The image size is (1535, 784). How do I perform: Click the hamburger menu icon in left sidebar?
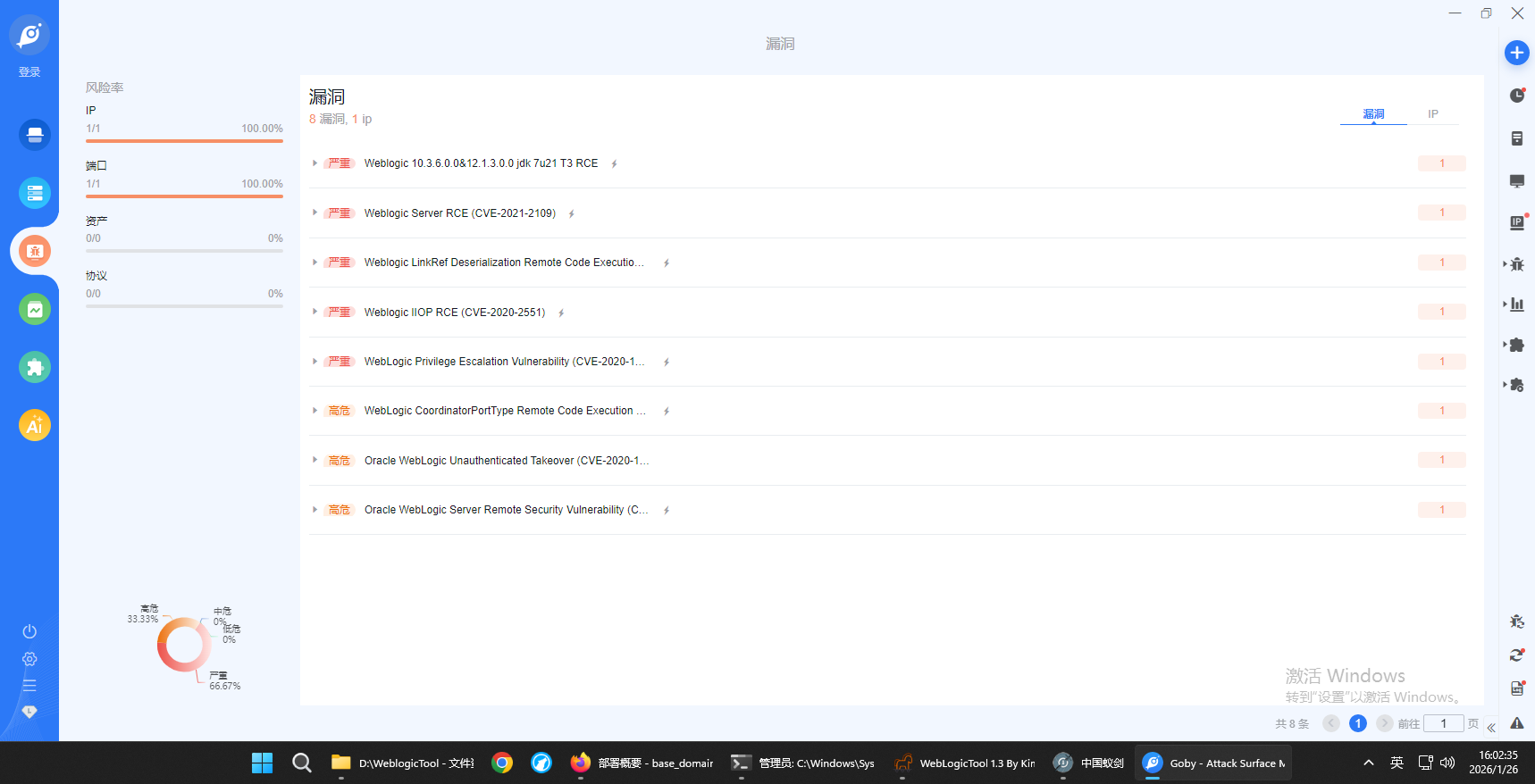(x=29, y=686)
